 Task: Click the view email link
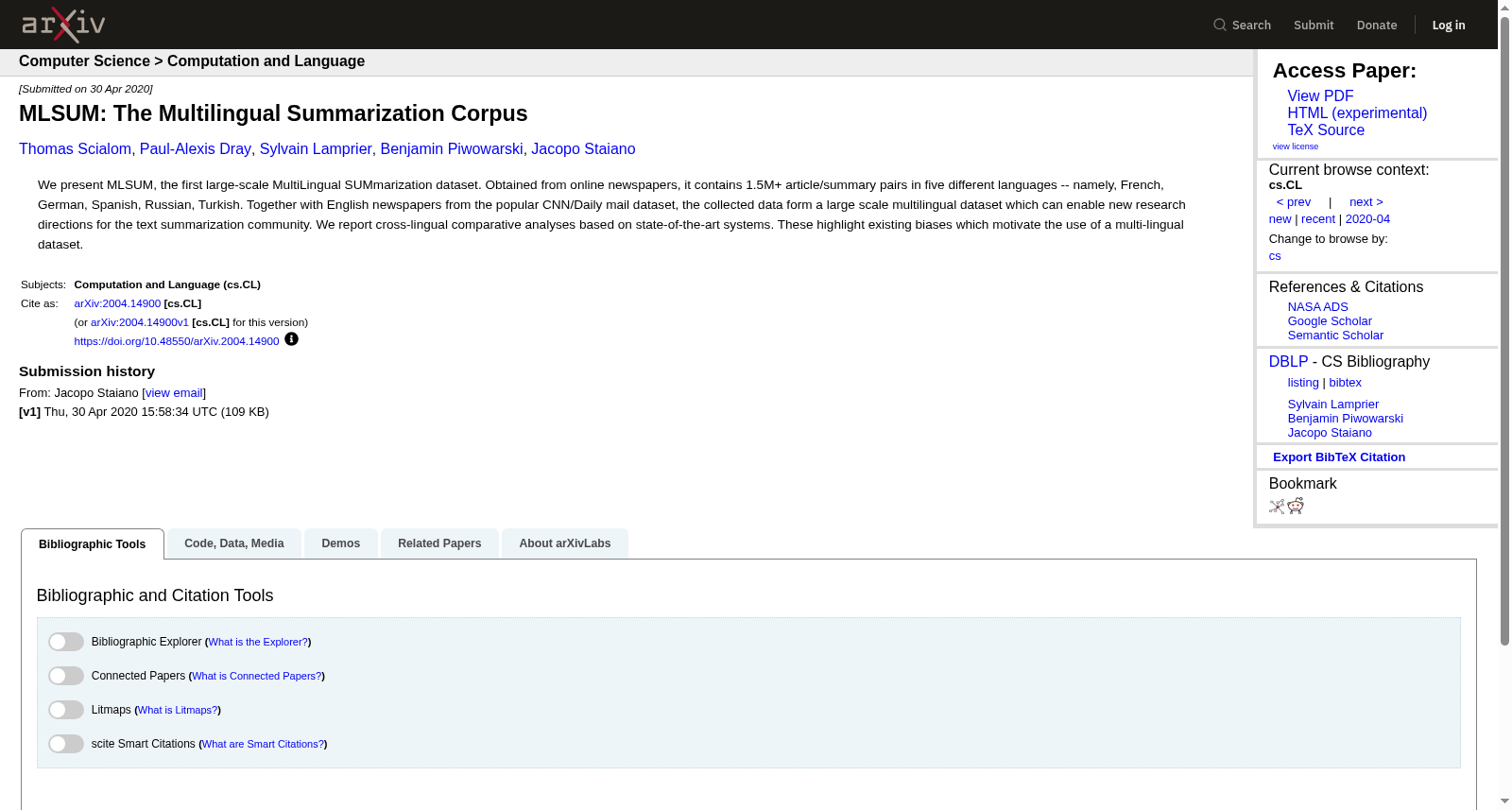point(174,393)
